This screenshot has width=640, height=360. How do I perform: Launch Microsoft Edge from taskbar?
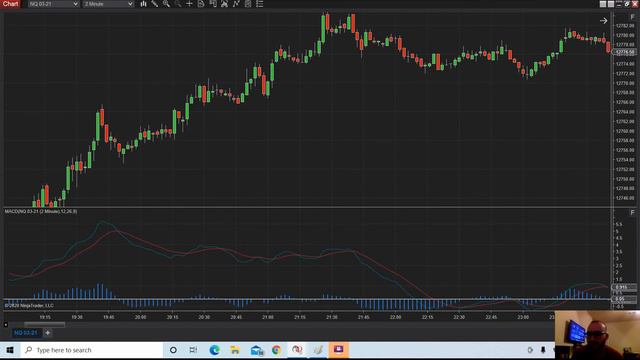(214, 350)
